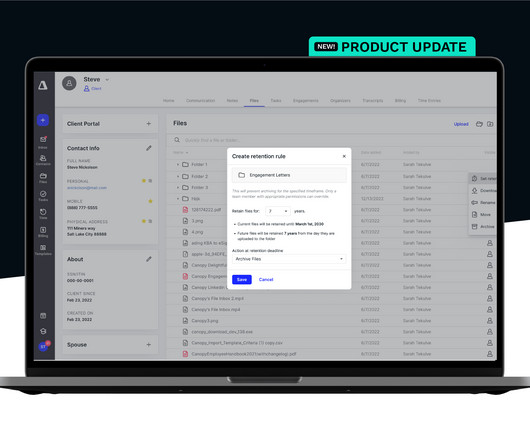Edit Contact Info with pencil icon
530x442 pixels.
tap(149, 148)
